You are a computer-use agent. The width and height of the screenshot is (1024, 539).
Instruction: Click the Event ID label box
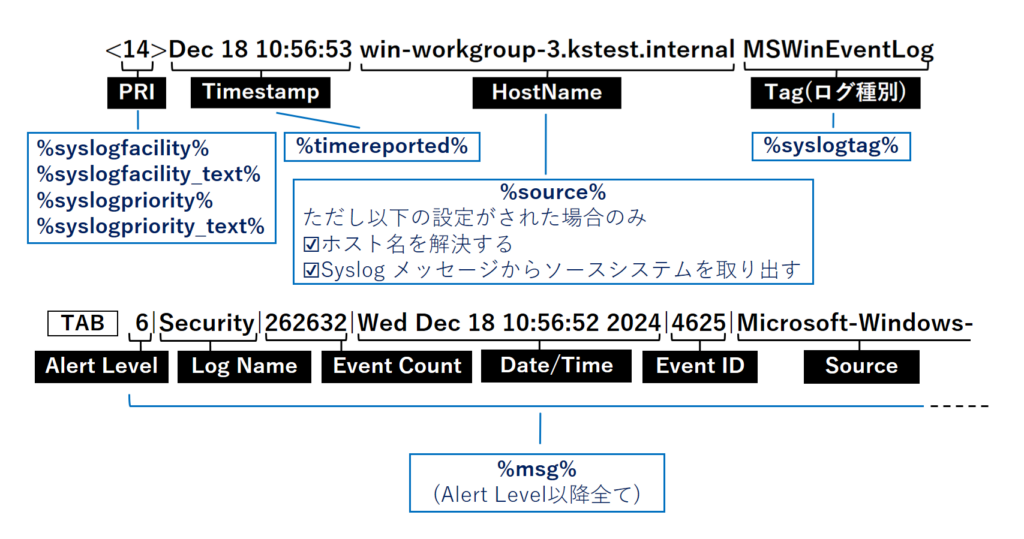pyautogui.click(x=700, y=367)
